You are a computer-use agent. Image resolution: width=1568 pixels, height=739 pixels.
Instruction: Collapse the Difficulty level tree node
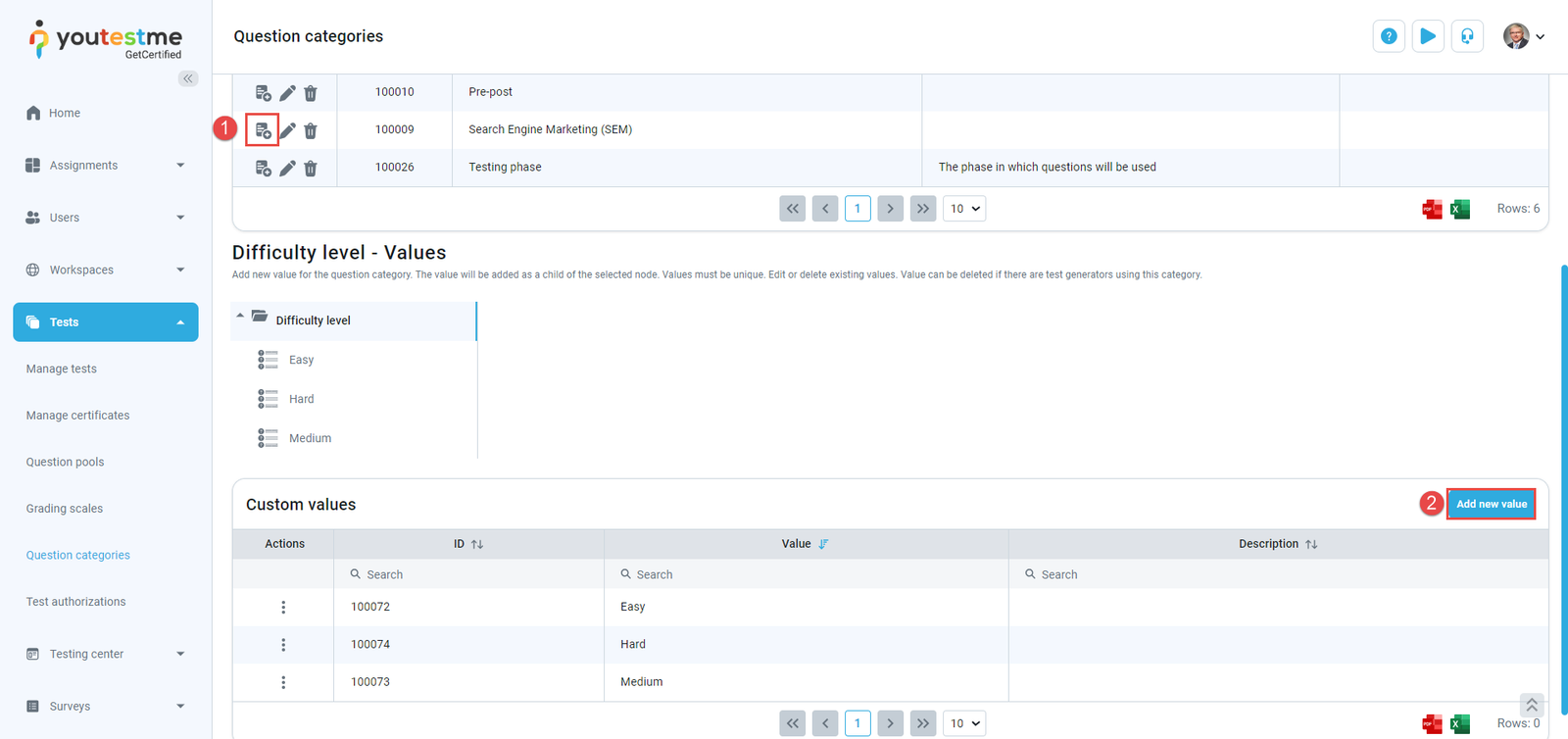pyautogui.click(x=240, y=317)
